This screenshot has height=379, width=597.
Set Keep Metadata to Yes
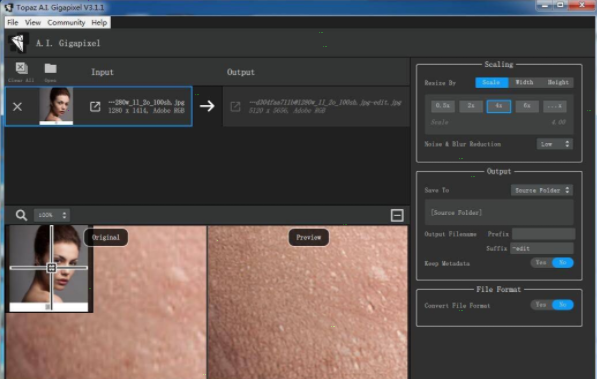pos(541,262)
